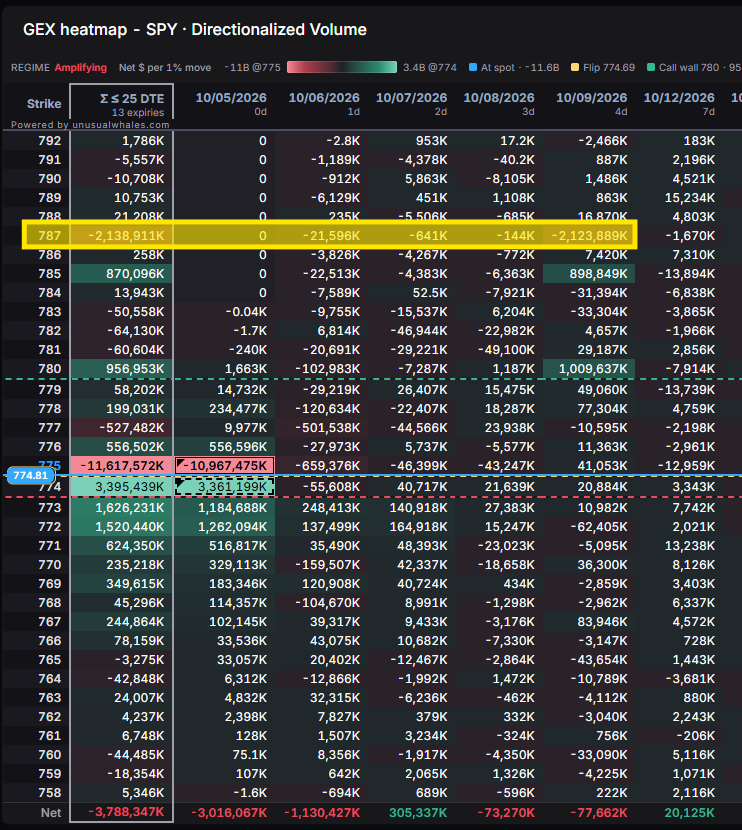Image resolution: width=742 pixels, height=830 pixels.
Task: Click the 1,520,440K cell at strike 772
Action: (x=122, y=527)
